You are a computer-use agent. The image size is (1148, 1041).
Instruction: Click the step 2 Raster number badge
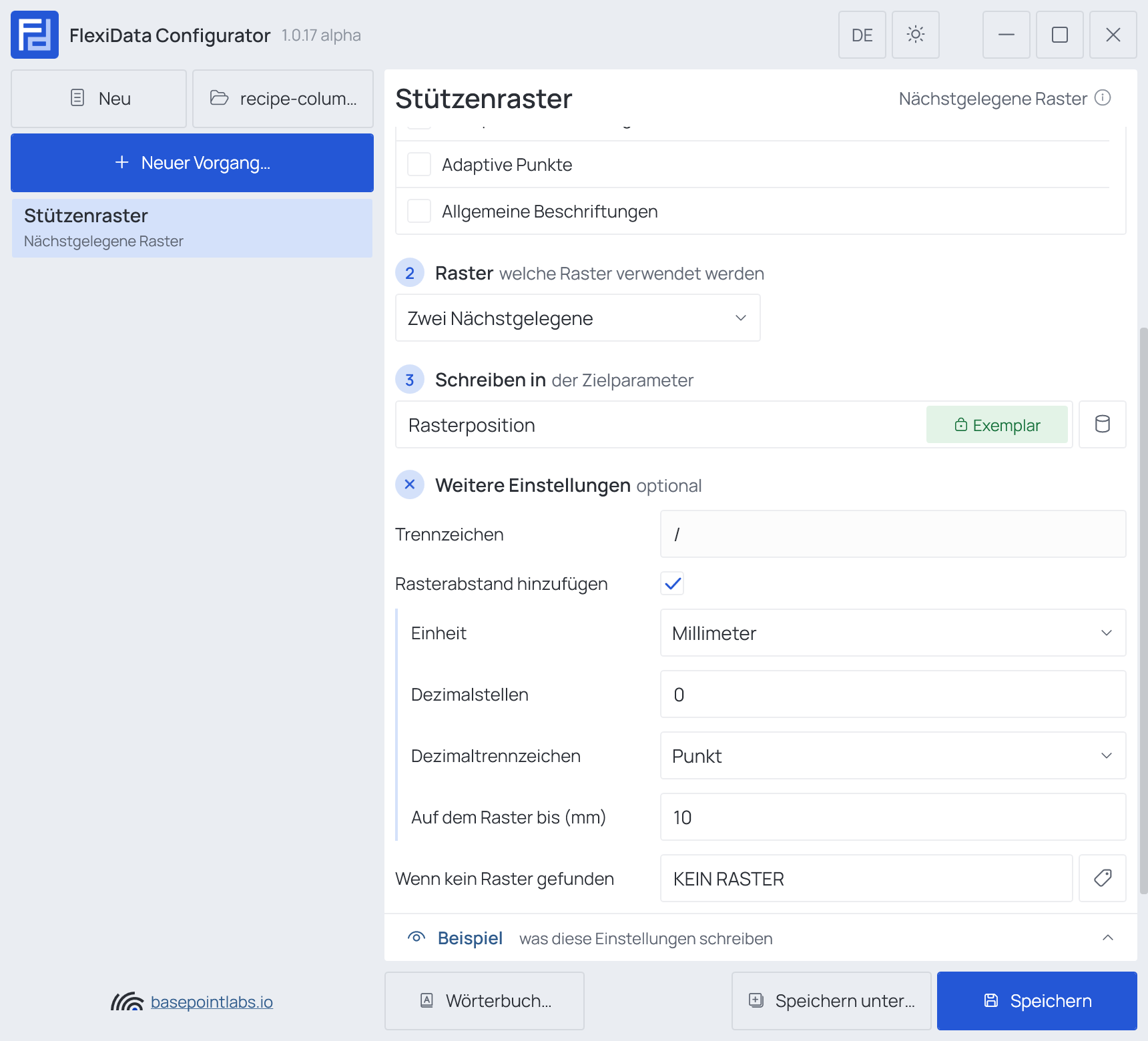[x=410, y=272]
